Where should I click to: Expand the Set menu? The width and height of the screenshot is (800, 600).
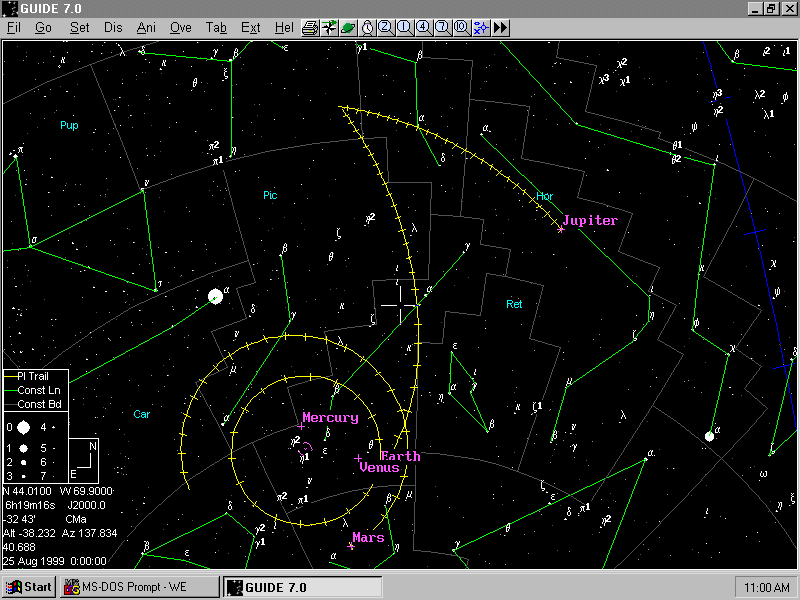pos(79,27)
